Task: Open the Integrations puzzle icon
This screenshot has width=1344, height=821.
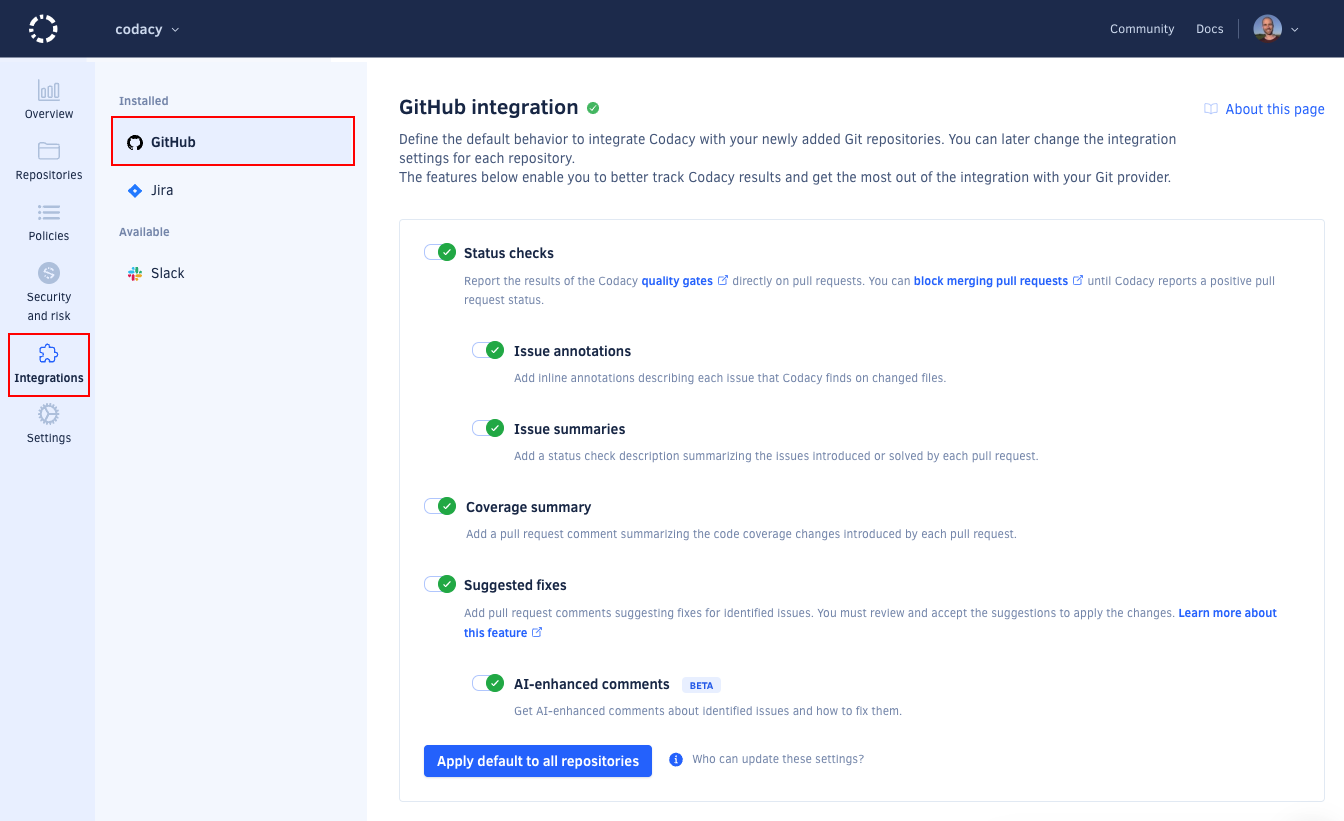Action: tap(49, 353)
